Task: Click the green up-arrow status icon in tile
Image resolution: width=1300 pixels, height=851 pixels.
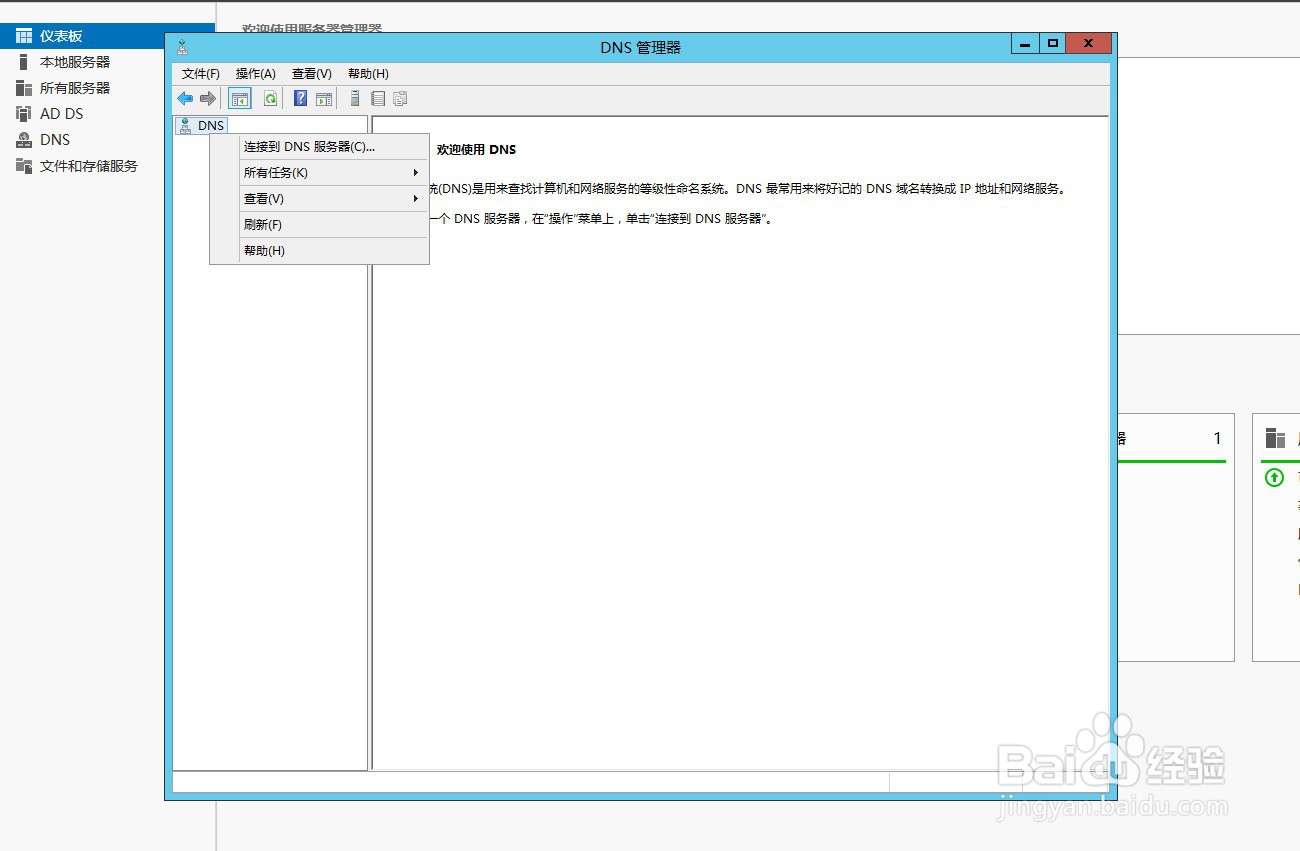Action: [1274, 478]
